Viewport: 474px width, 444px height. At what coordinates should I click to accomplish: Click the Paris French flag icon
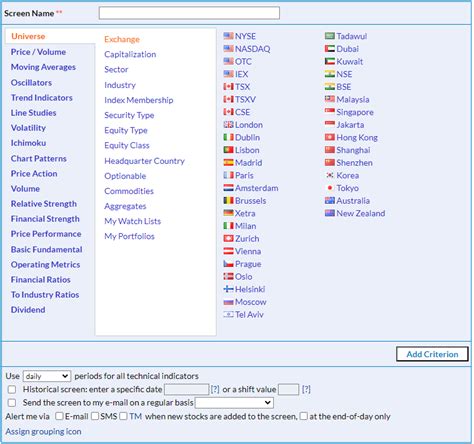pyautogui.click(x=228, y=175)
